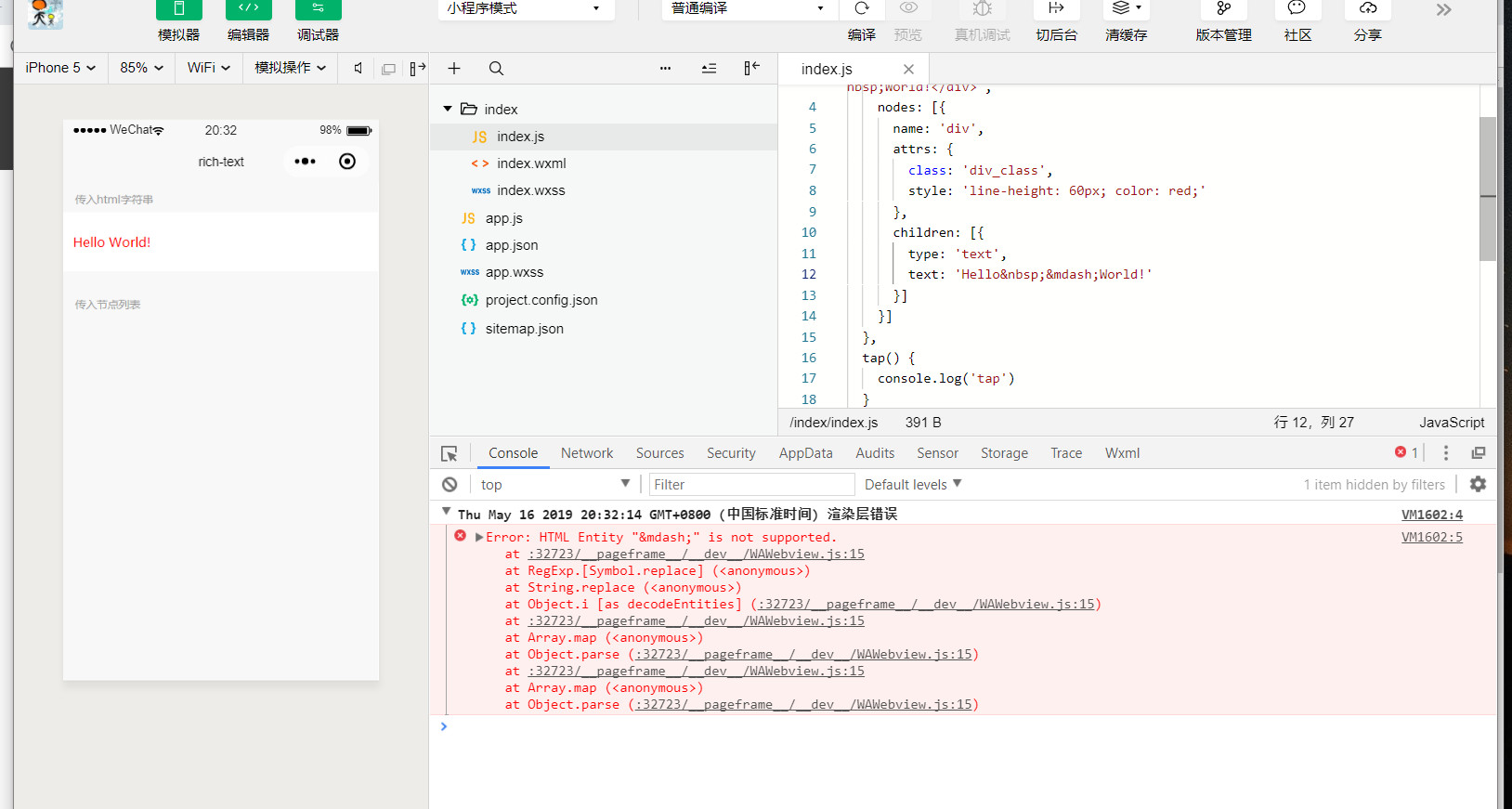Open the iPhone 5 device dropdown
1512x809 pixels.
[60, 68]
